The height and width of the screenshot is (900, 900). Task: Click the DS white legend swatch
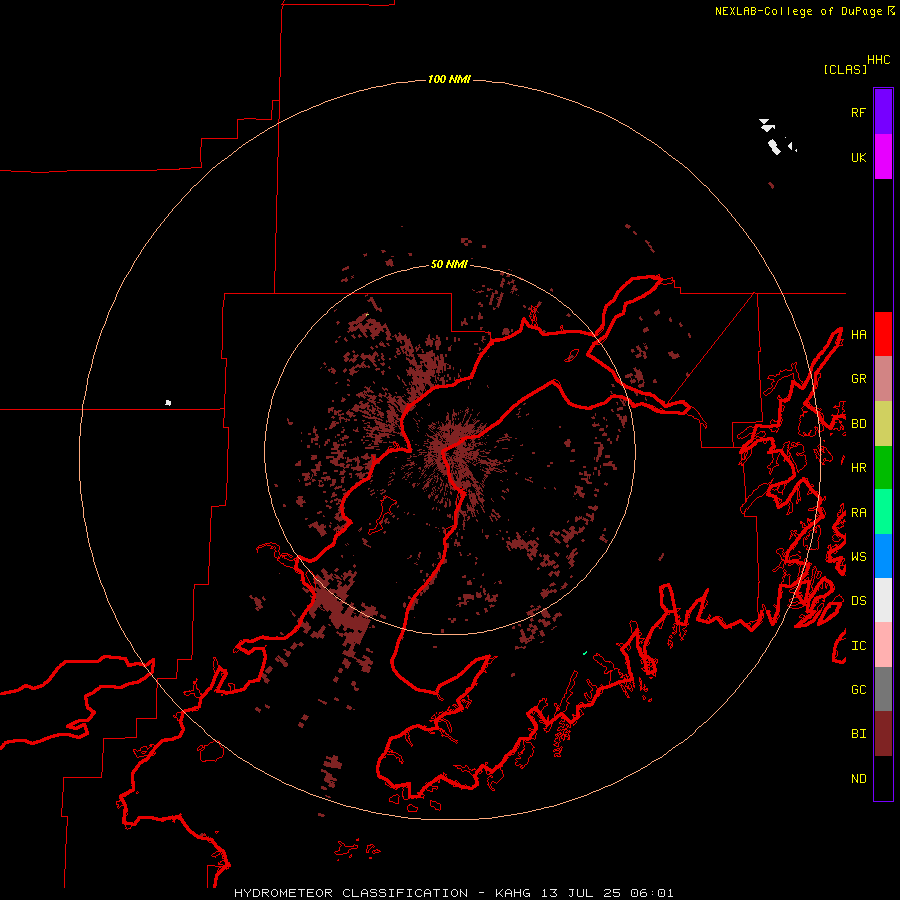(883, 600)
